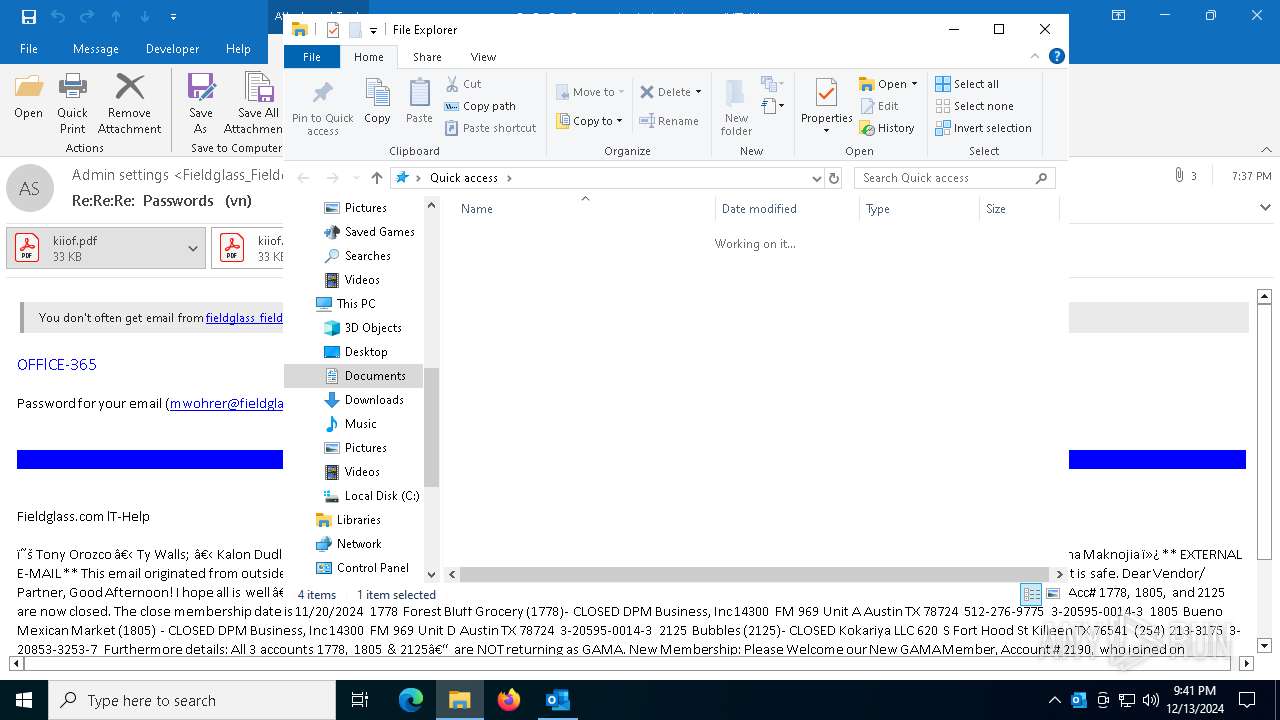Click Save As in Outlook ribbon
Image resolution: width=1280 pixels, height=720 pixels.
coord(200,104)
